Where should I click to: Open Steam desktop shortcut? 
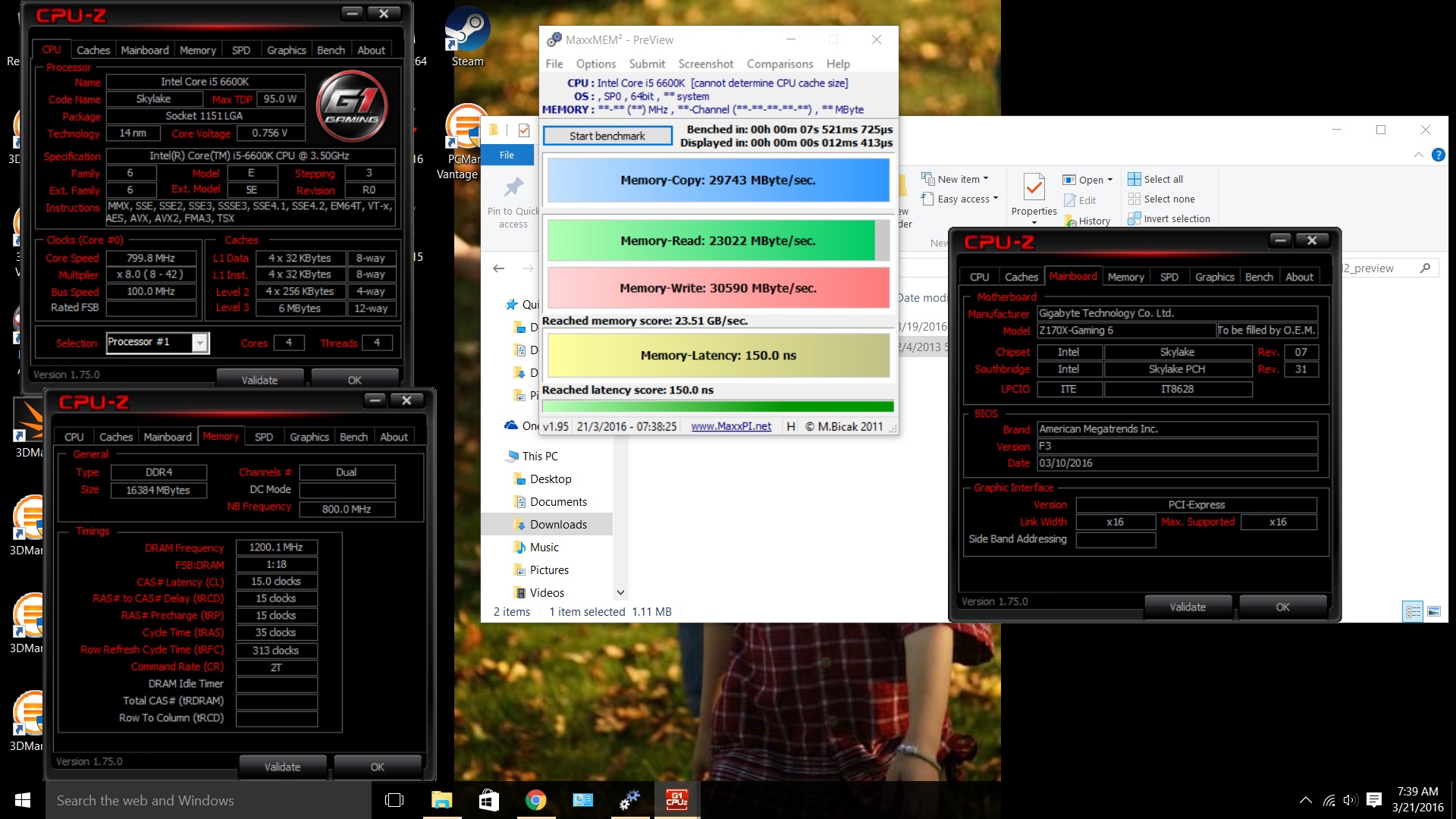(x=467, y=36)
